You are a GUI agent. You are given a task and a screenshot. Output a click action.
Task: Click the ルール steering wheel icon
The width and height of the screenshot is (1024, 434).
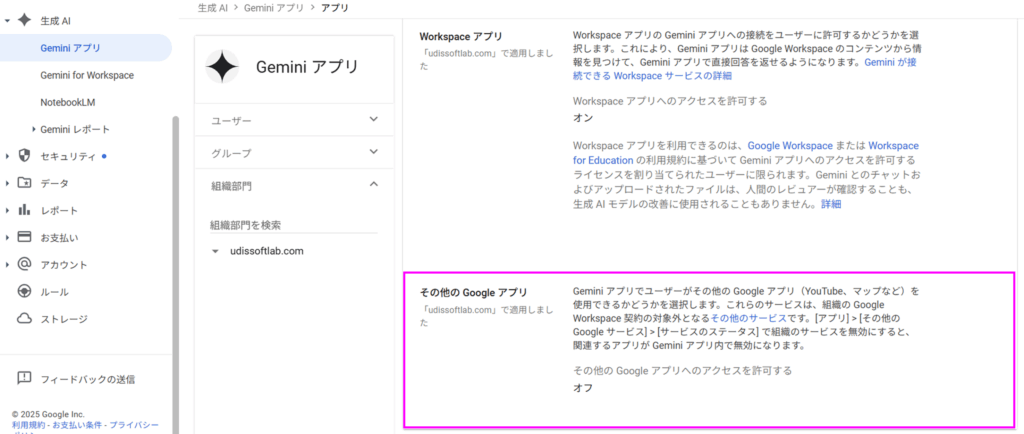point(24,292)
